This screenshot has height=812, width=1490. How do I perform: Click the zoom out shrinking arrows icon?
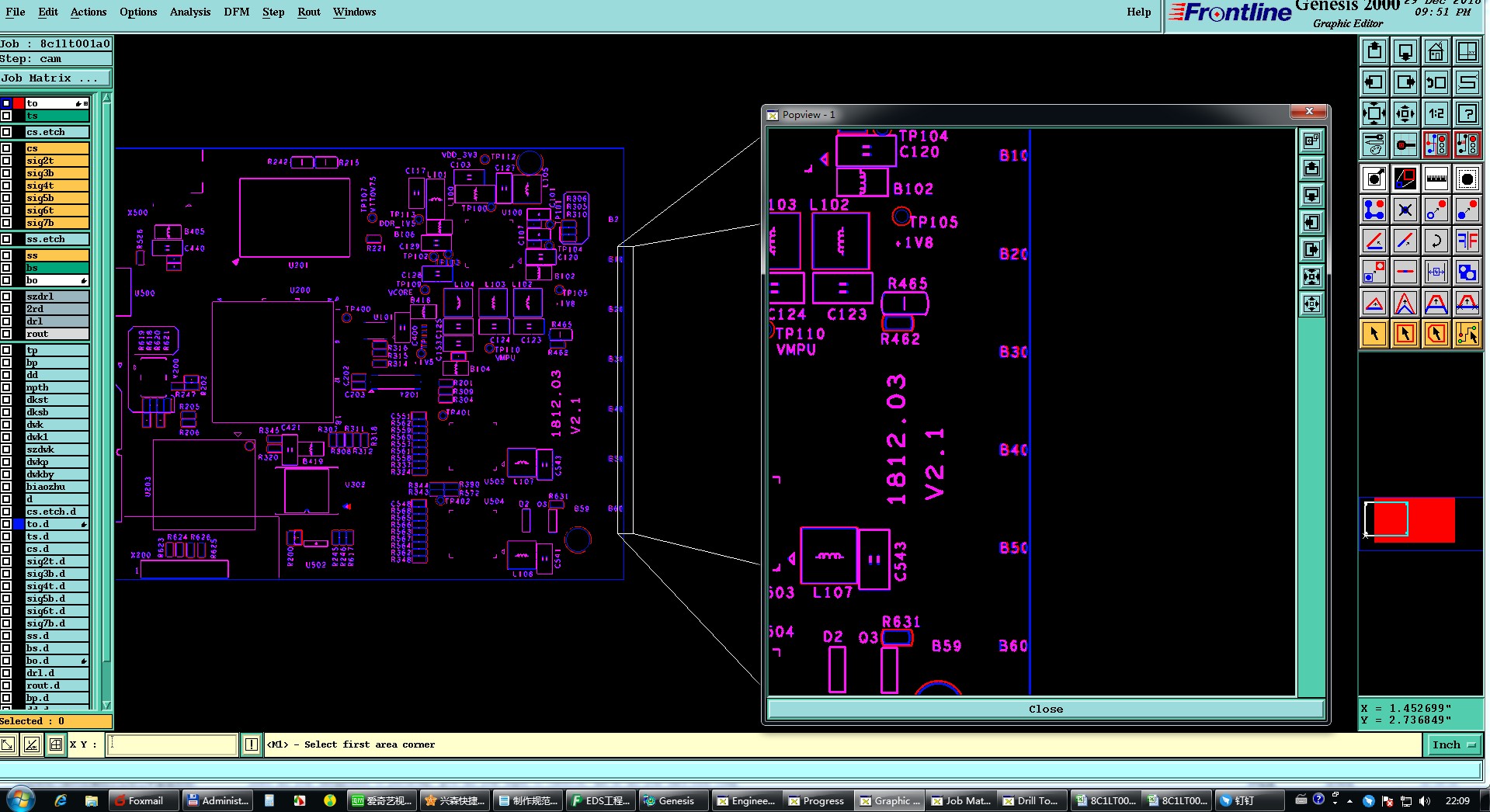point(1405,113)
